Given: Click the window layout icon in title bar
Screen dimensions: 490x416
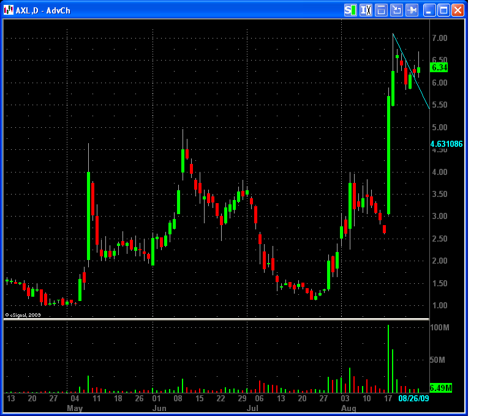Looking at the screenshot, I should (x=381, y=10).
